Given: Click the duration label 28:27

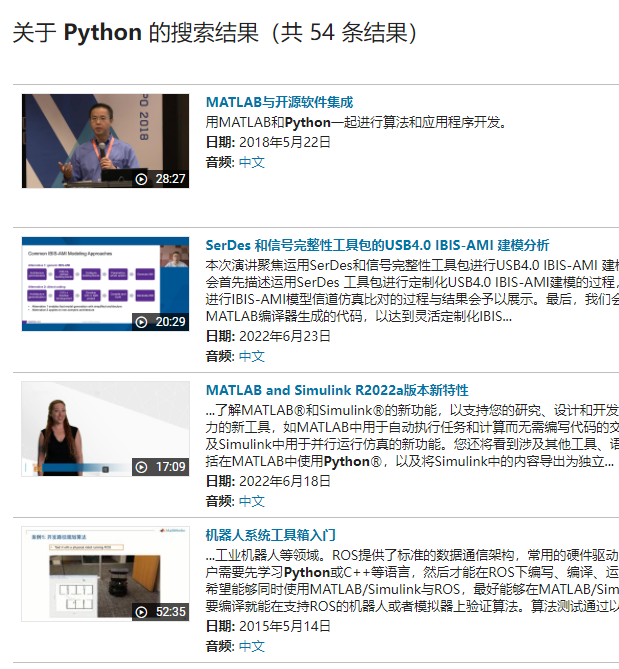Looking at the screenshot, I should pyautogui.click(x=170, y=179).
